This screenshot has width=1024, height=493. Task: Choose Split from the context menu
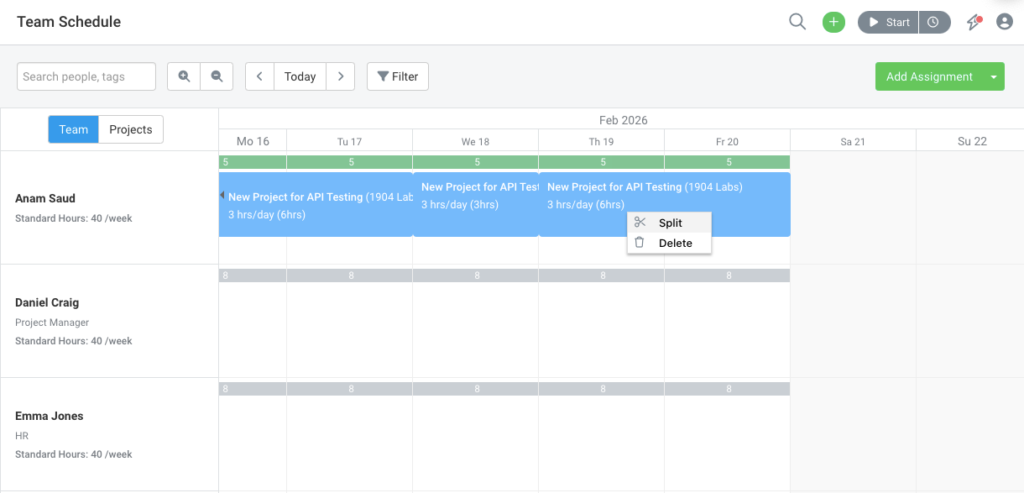(670, 223)
